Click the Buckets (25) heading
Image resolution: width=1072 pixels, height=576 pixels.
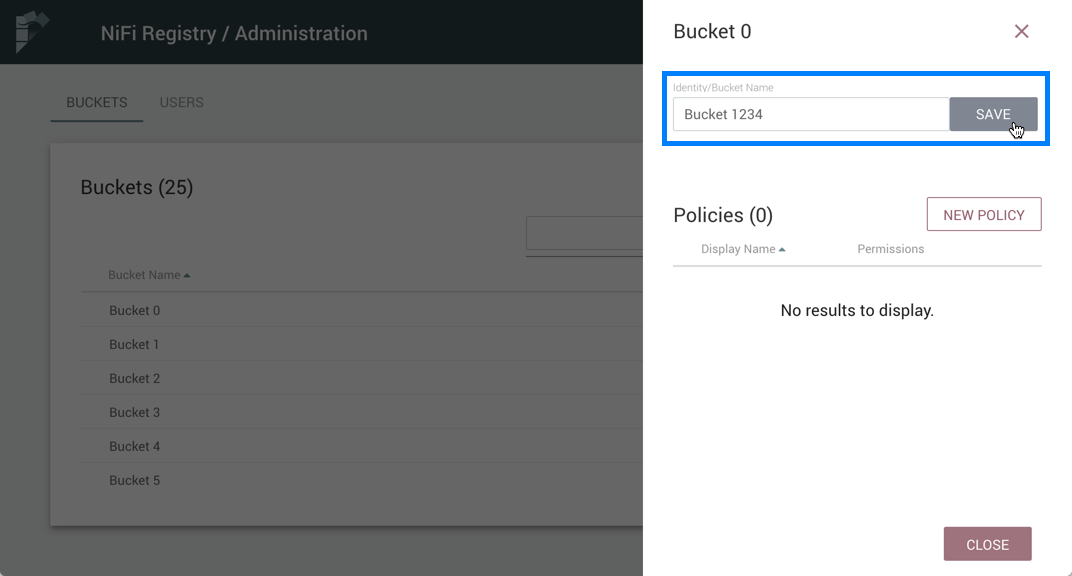pyautogui.click(x=137, y=187)
